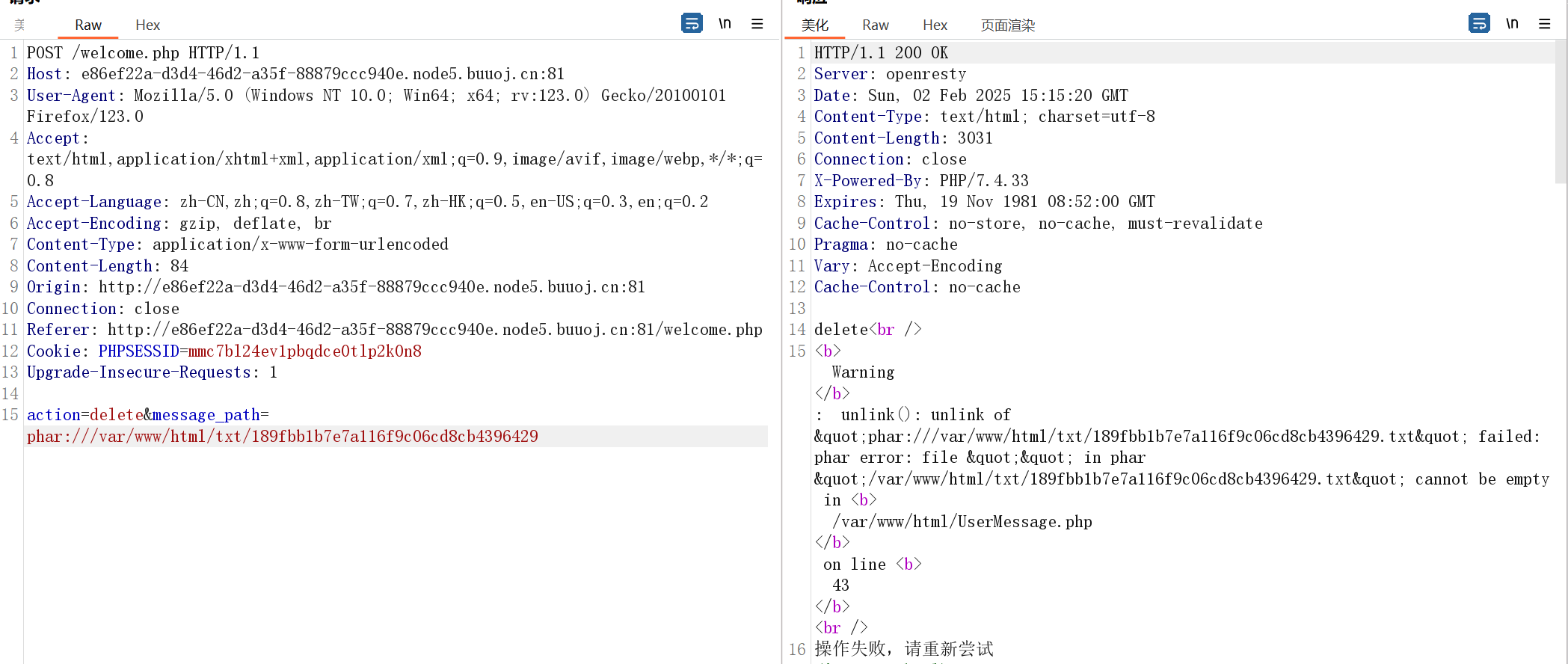Click Vary: Accept-Encoding line
1568x664 pixels.
pos(908,266)
